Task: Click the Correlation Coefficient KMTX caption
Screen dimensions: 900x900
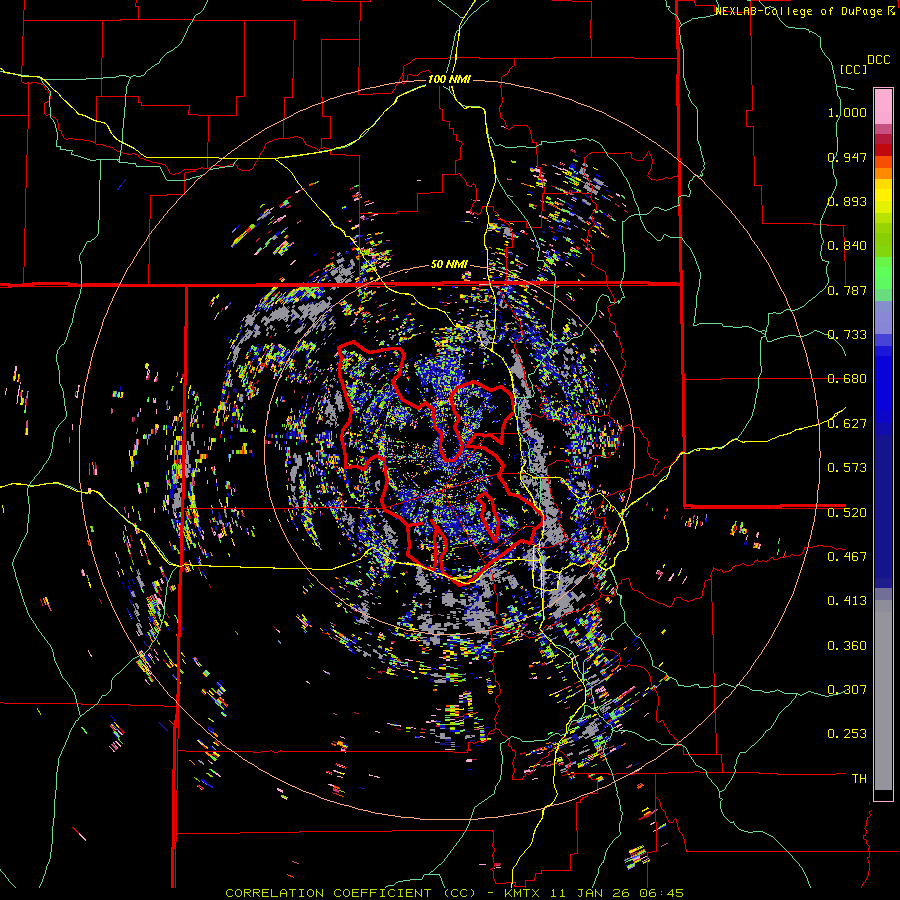Action: click(x=454, y=893)
